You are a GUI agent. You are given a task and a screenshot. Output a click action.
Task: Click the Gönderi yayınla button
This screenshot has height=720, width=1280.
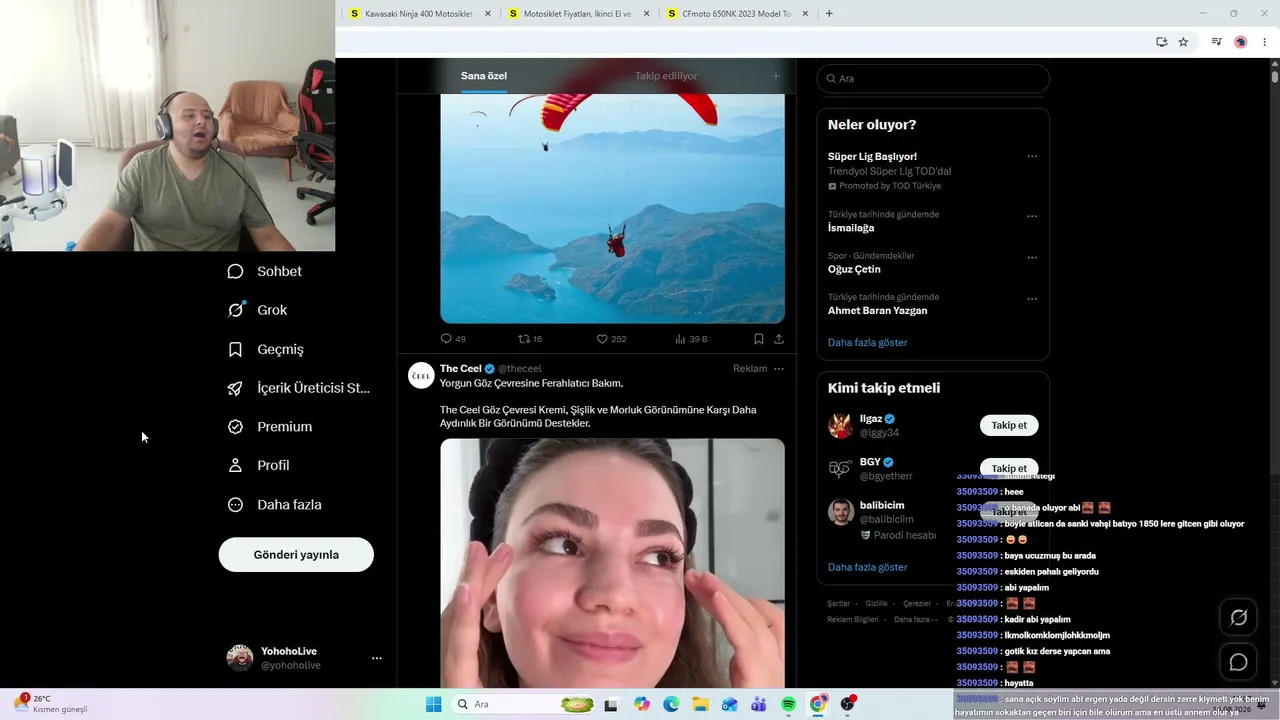pyautogui.click(x=296, y=555)
